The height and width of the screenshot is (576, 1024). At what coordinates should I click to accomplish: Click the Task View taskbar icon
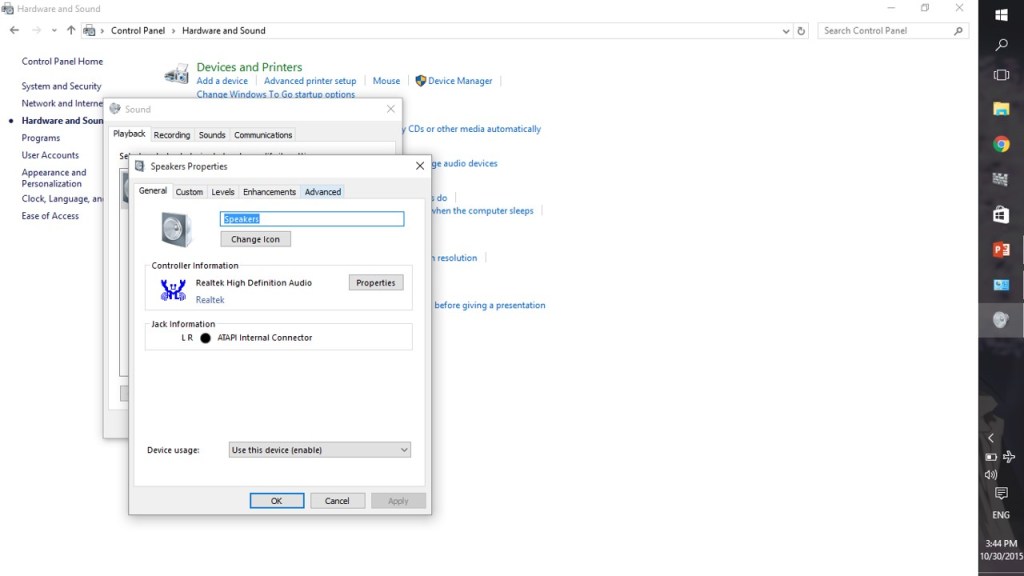click(x=1000, y=75)
